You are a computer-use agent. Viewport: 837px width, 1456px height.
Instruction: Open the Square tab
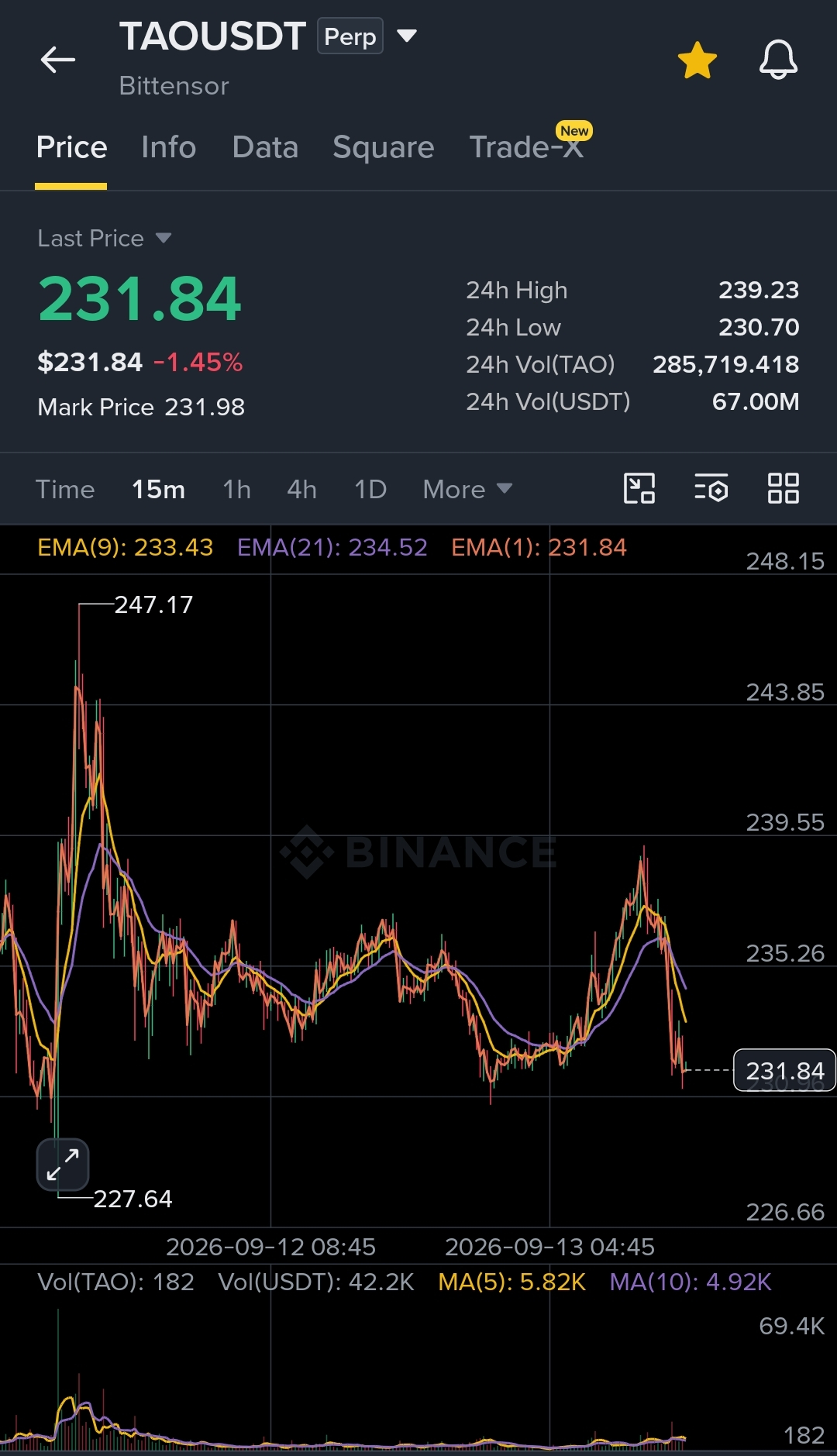(384, 147)
